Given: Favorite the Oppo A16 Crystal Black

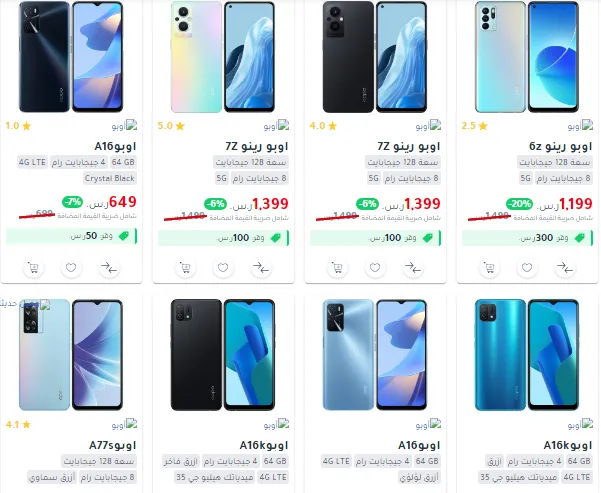Looking at the screenshot, I should click(x=71, y=268).
